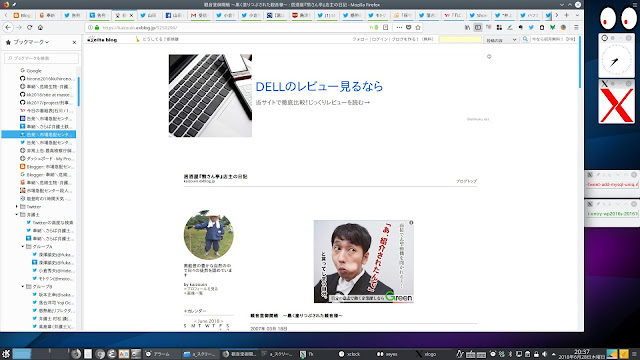Click the DELLのレビュー見るなら ad link

319,87
